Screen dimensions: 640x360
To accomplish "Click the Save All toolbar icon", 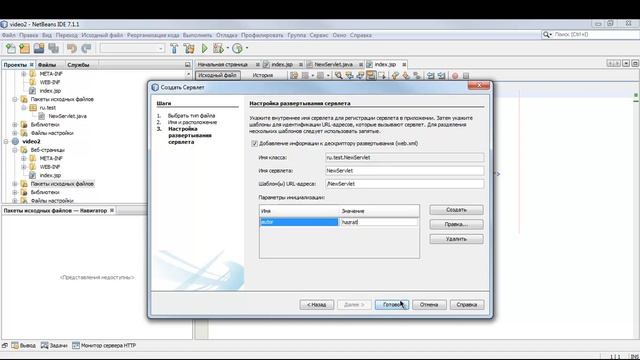I will pyautogui.click(x=53, y=49).
